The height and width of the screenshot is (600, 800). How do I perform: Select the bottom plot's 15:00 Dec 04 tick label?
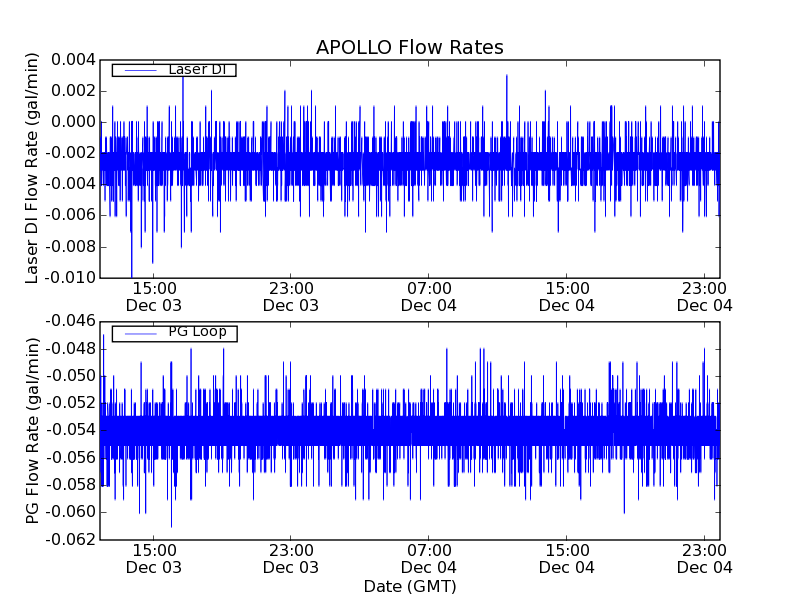(567, 558)
